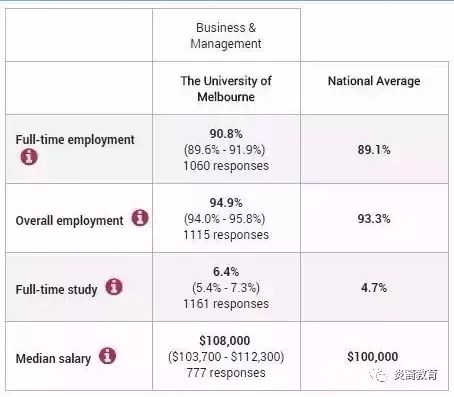Click the National Average column header
Screen dimensions: 454x397
[x=374, y=81]
